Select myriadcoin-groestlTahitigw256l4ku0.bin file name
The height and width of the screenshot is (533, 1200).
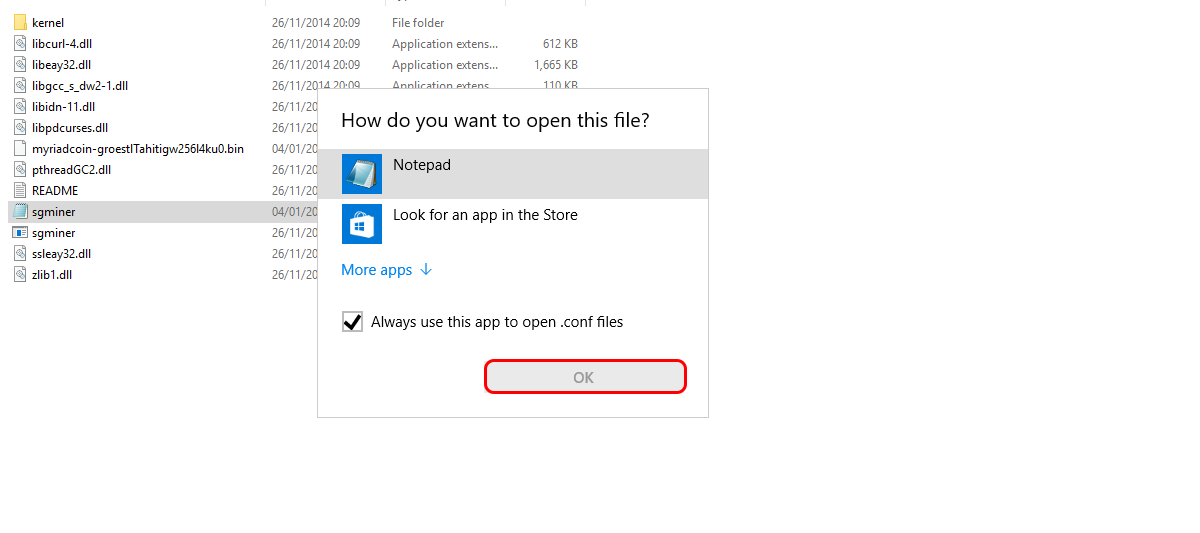(x=138, y=148)
